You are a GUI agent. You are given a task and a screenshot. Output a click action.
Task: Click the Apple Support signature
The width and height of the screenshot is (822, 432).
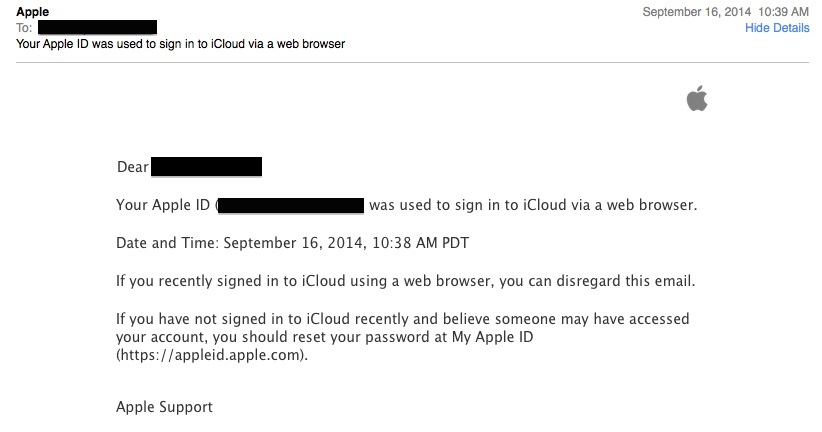point(164,407)
